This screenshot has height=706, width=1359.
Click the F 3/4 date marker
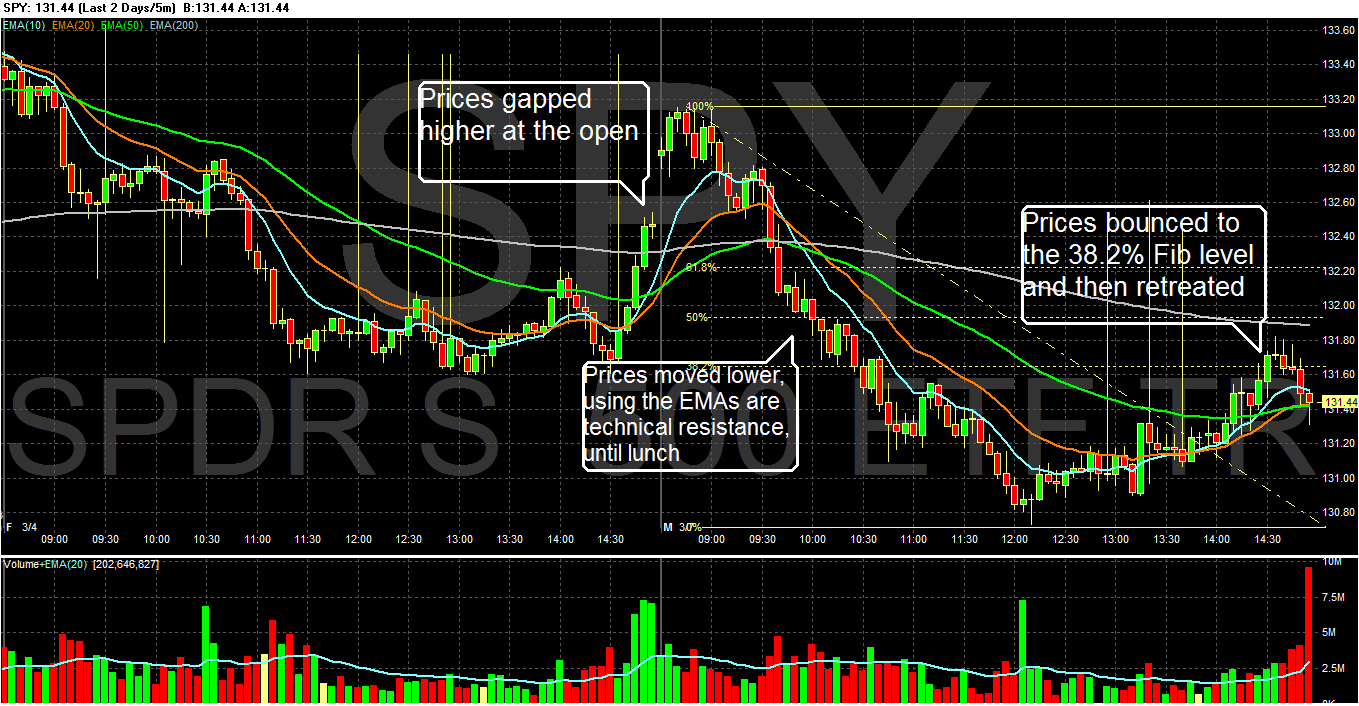coord(22,526)
